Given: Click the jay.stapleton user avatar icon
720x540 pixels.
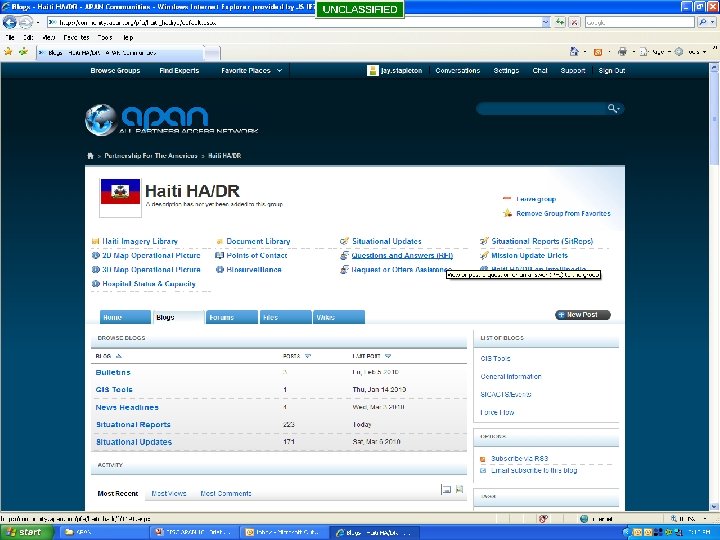Looking at the screenshot, I should (x=373, y=71).
